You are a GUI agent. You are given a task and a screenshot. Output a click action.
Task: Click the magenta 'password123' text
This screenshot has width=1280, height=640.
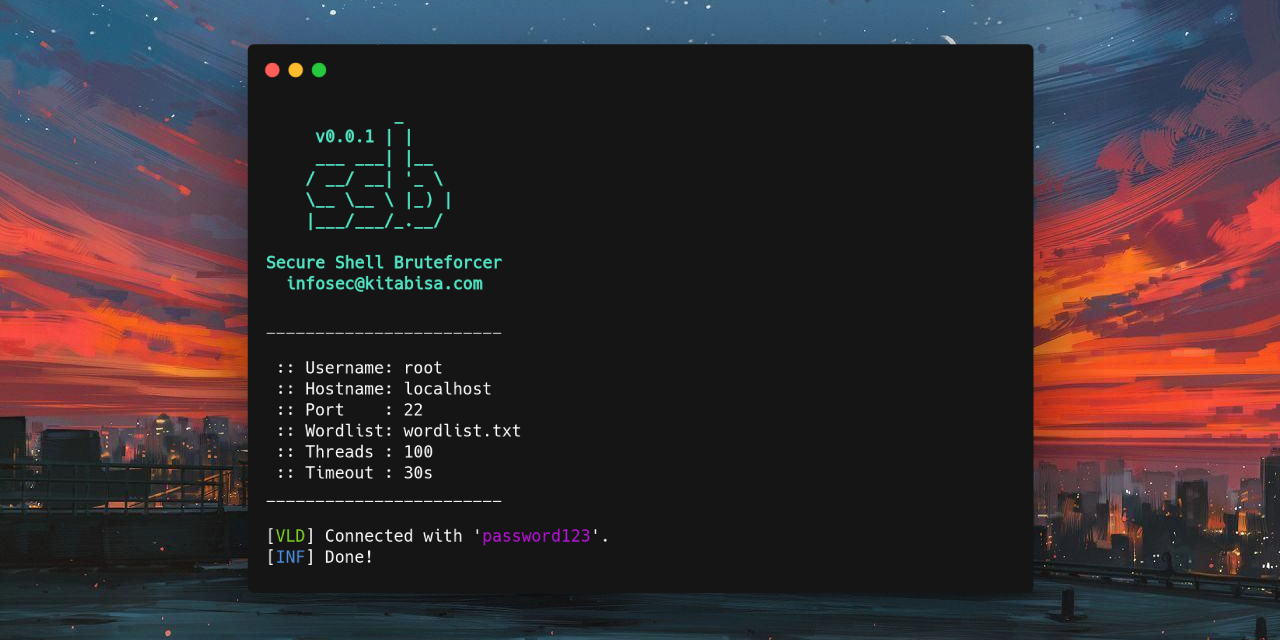coord(536,536)
